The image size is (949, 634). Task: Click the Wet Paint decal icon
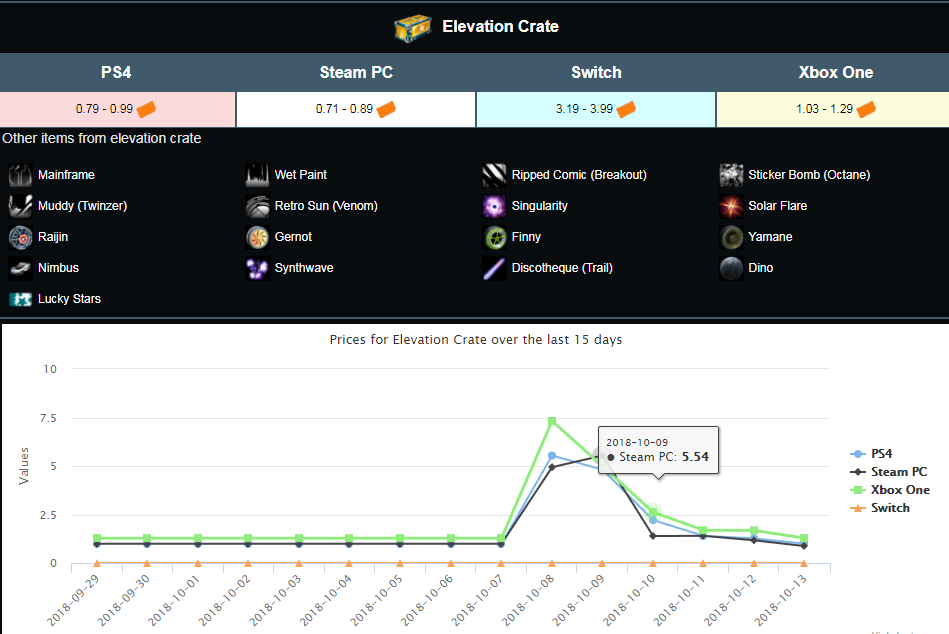[x=257, y=175]
